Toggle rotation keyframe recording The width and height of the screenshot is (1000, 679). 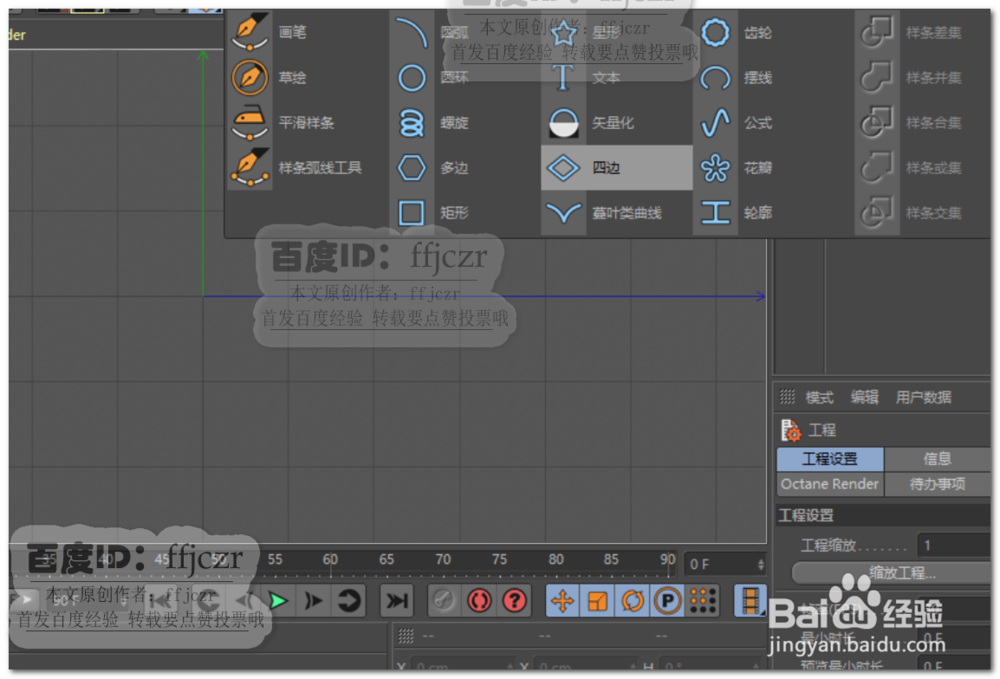pyautogui.click(x=632, y=601)
